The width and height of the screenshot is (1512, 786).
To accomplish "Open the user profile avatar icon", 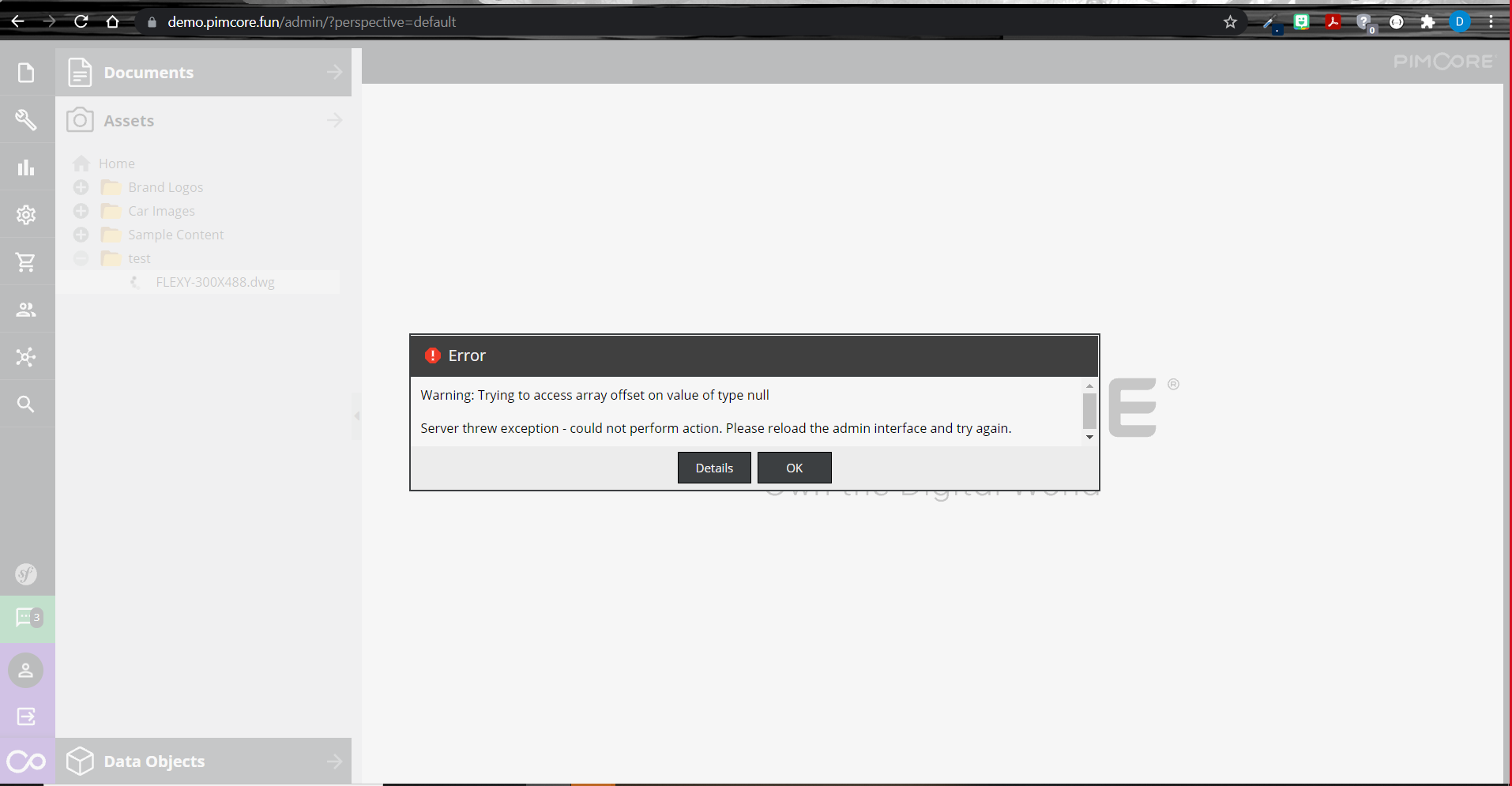I will point(26,671).
